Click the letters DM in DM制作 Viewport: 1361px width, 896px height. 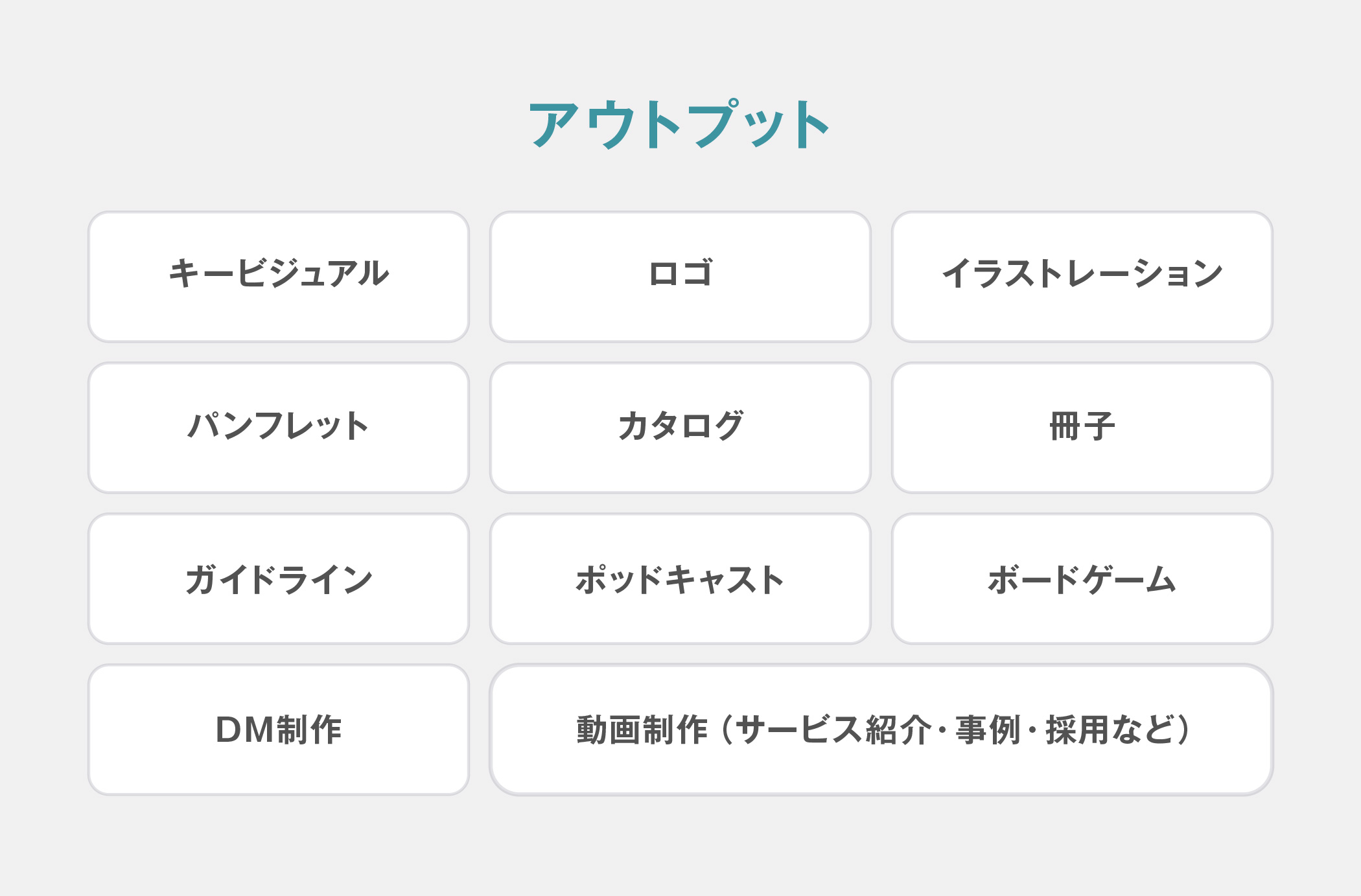[245, 730]
